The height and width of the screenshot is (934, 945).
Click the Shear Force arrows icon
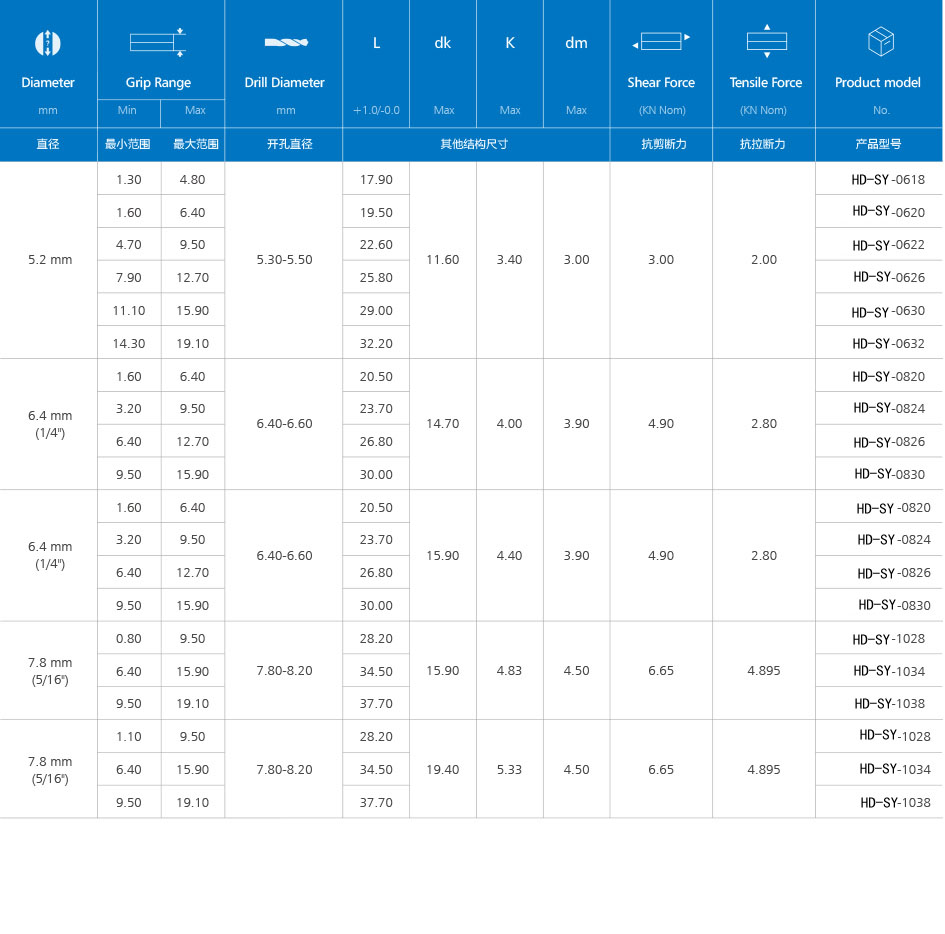pyautogui.click(x=661, y=42)
